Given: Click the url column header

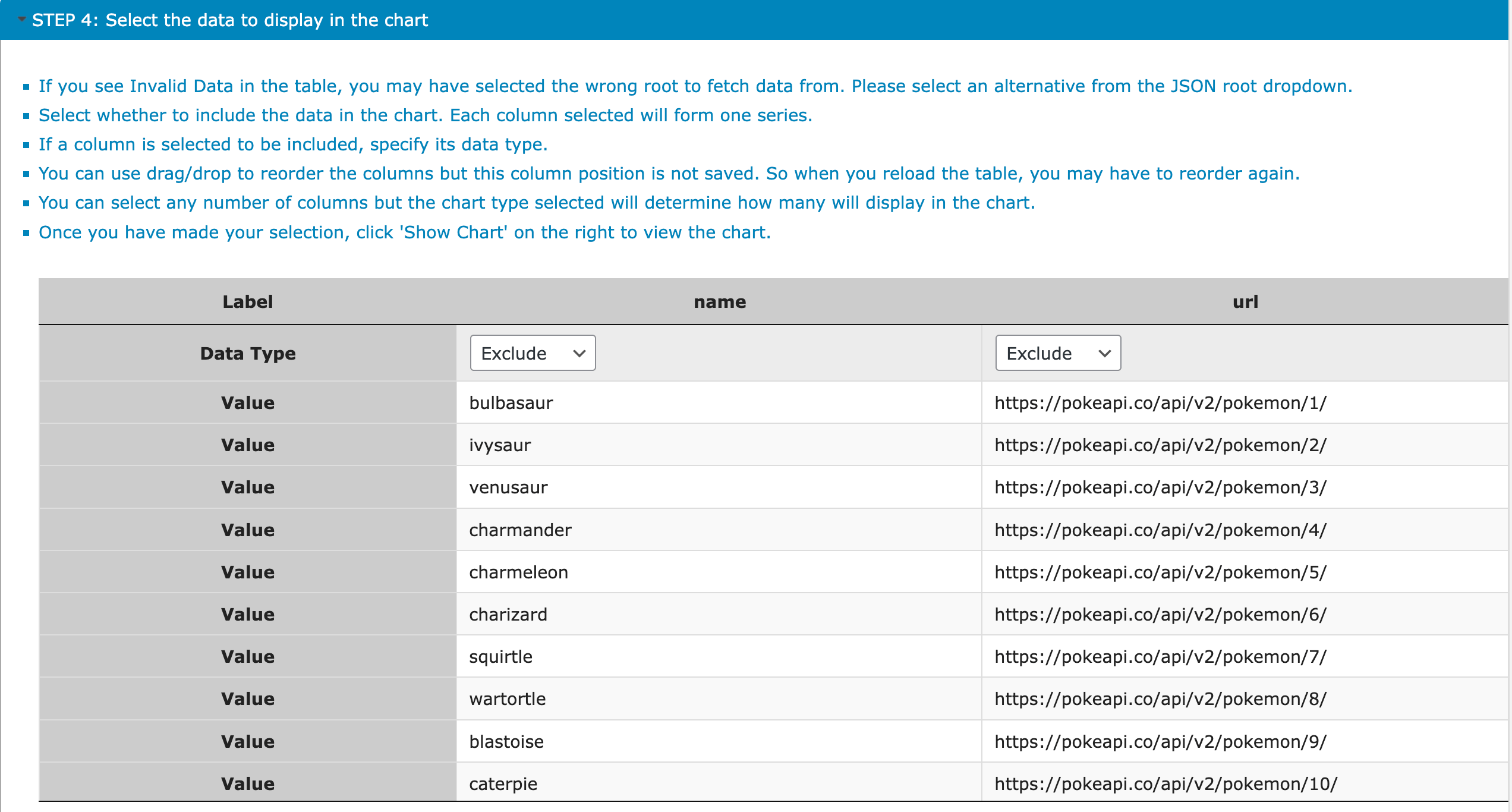Looking at the screenshot, I should coord(1245,302).
